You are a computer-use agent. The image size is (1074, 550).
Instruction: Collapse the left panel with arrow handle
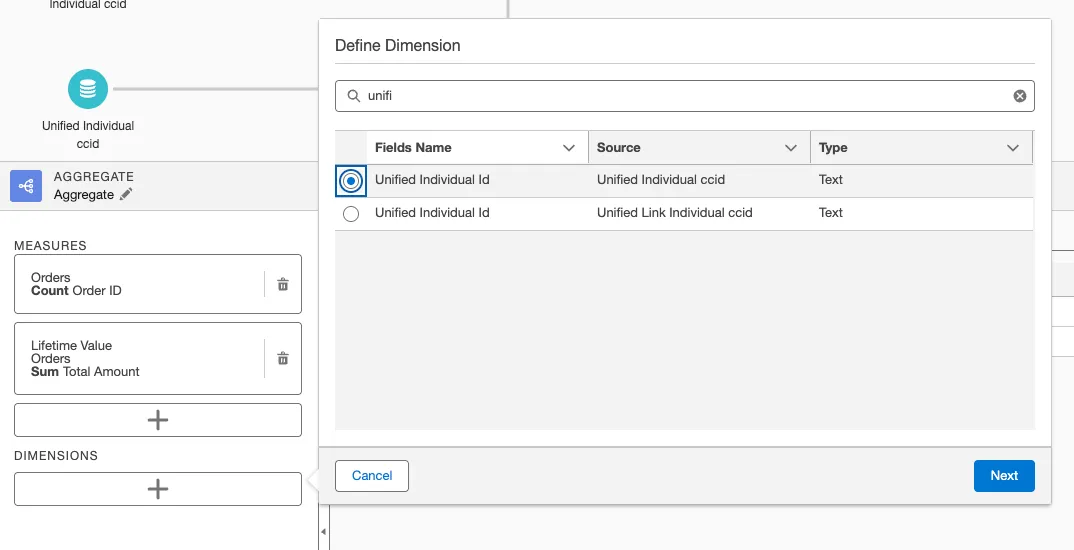(323, 531)
